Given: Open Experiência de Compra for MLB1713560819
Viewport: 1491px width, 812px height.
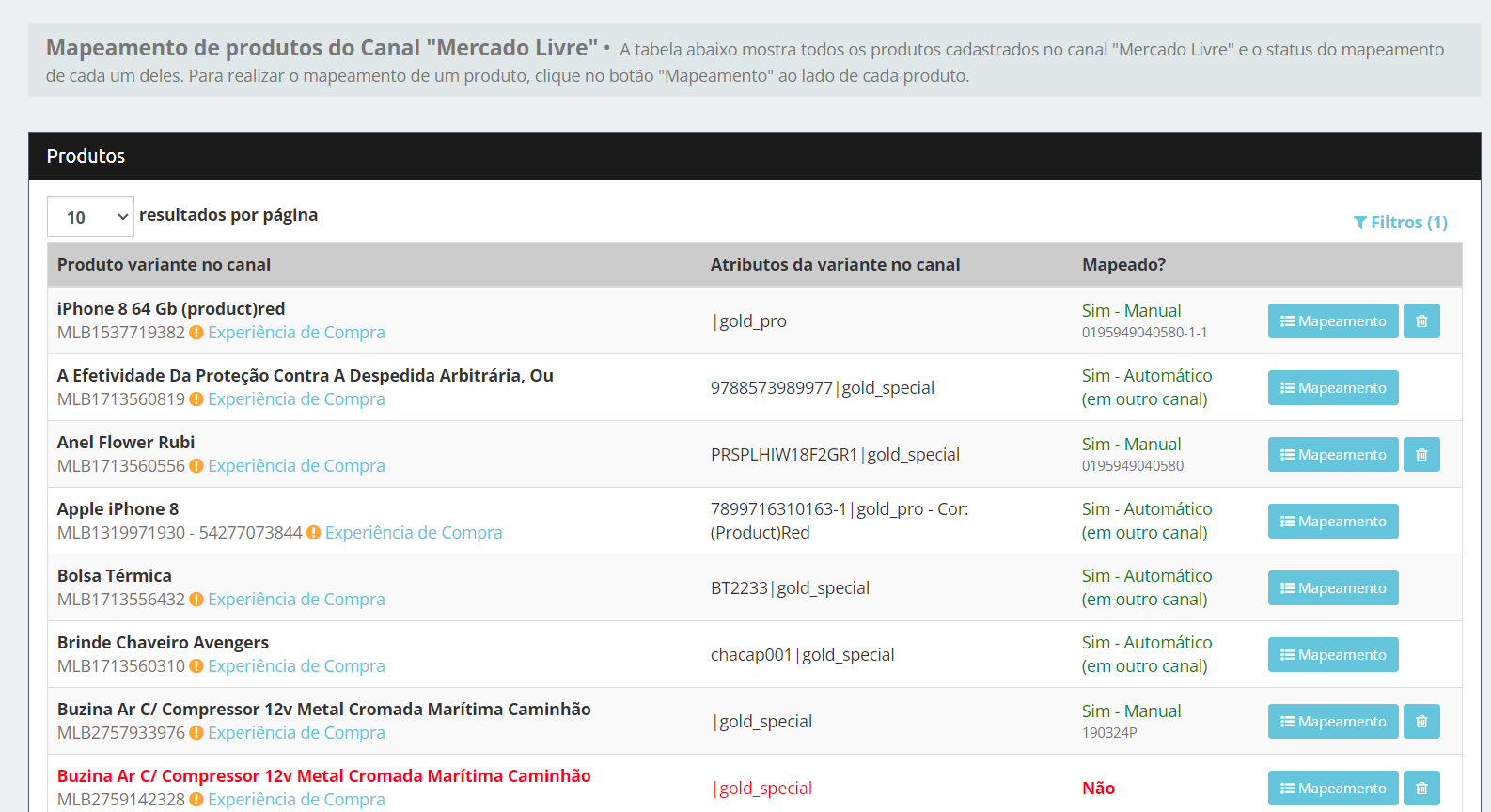Looking at the screenshot, I should [296, 399].
